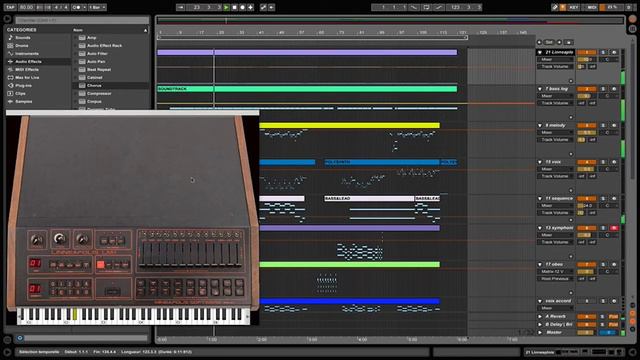Toggle the Punch-In switch
The image size is (640, 360).
click(x=413, y=7)
